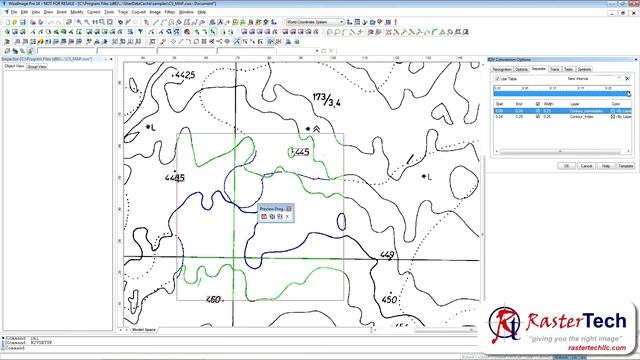Toggle the Contour_Intermediate row checkbox
The width and height of the screenshot is (640, 360).
click(x=538, y=111)
